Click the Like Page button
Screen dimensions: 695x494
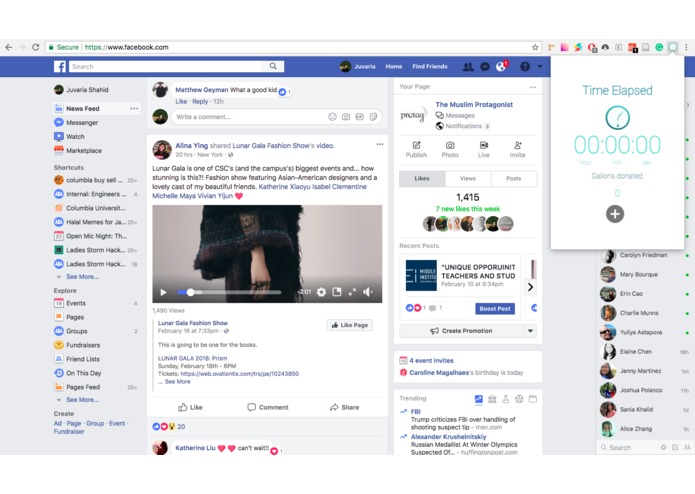click(x=350, y=325)
